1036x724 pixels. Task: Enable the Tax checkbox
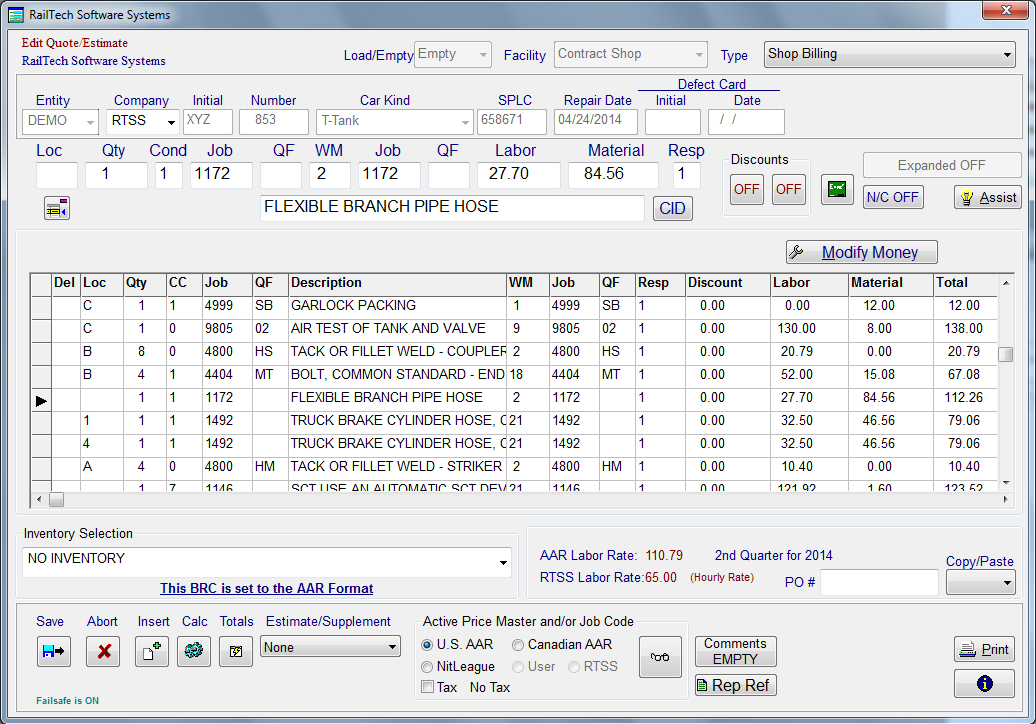coord(428,687)
